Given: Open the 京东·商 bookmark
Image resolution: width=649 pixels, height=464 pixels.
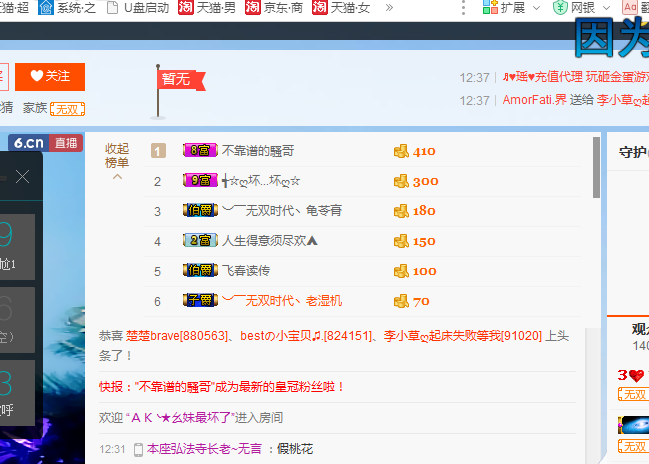Looking at the screenshot, I should click(274, 7).
